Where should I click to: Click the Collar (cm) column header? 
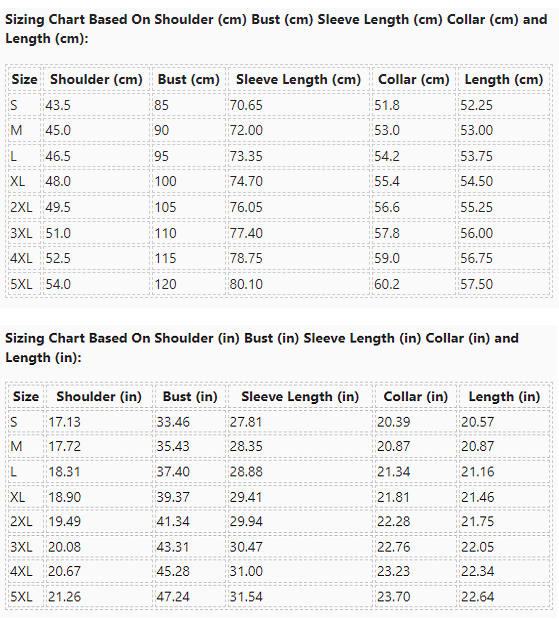coord(414,79)
